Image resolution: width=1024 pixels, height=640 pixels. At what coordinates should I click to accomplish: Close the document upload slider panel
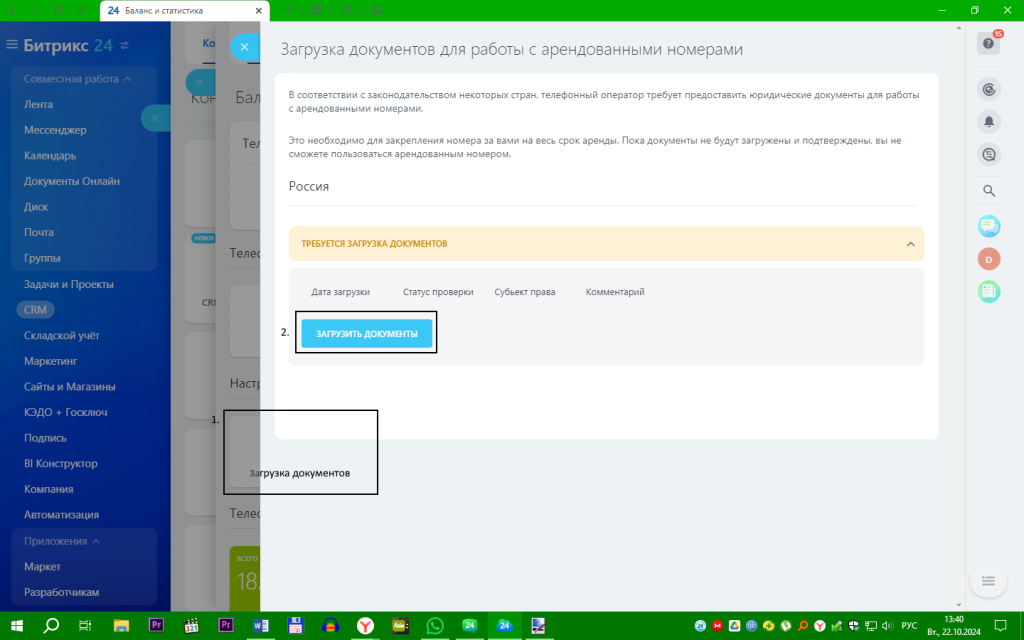[245, 47]
